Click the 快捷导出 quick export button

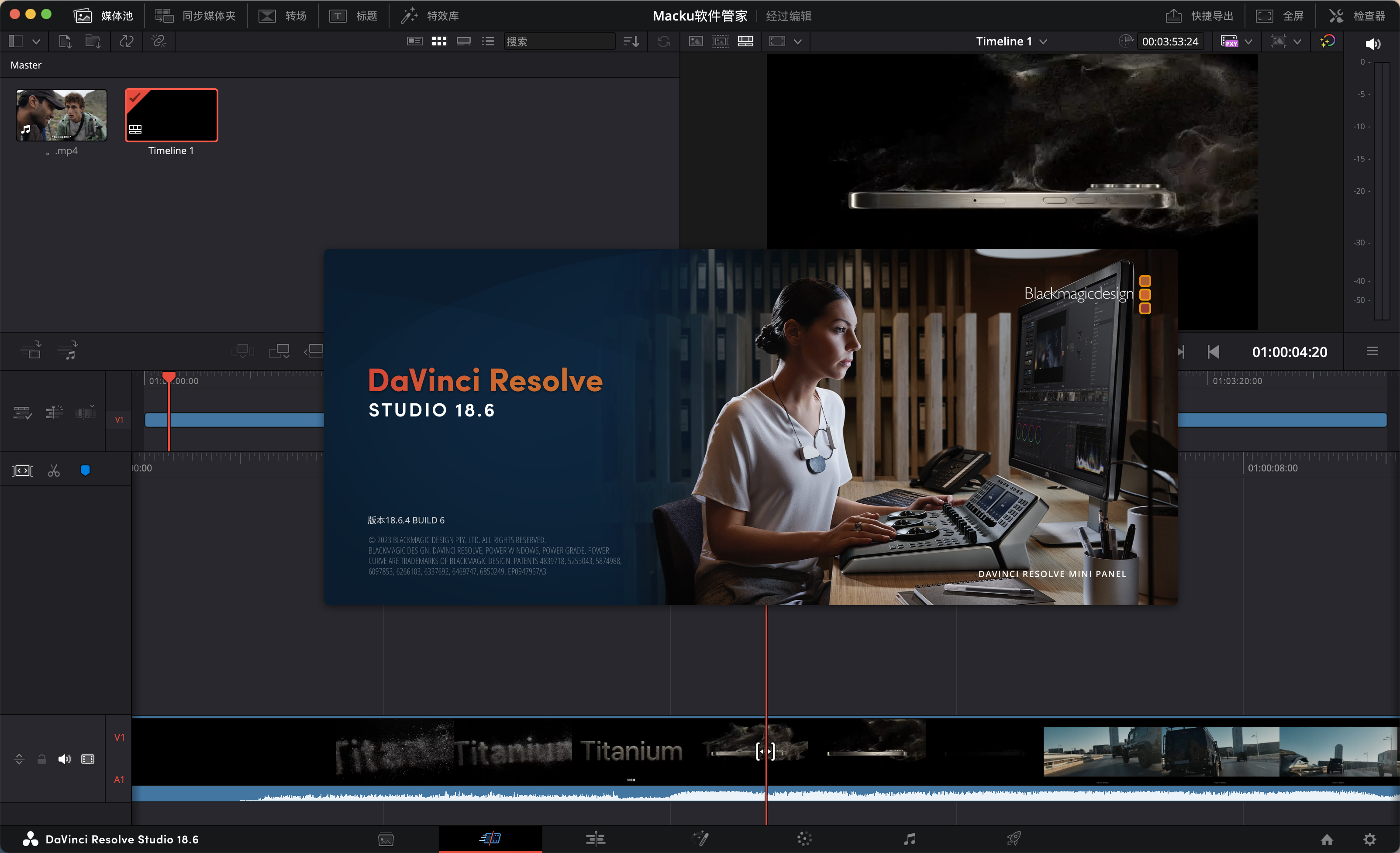(x=1200, y=15)
